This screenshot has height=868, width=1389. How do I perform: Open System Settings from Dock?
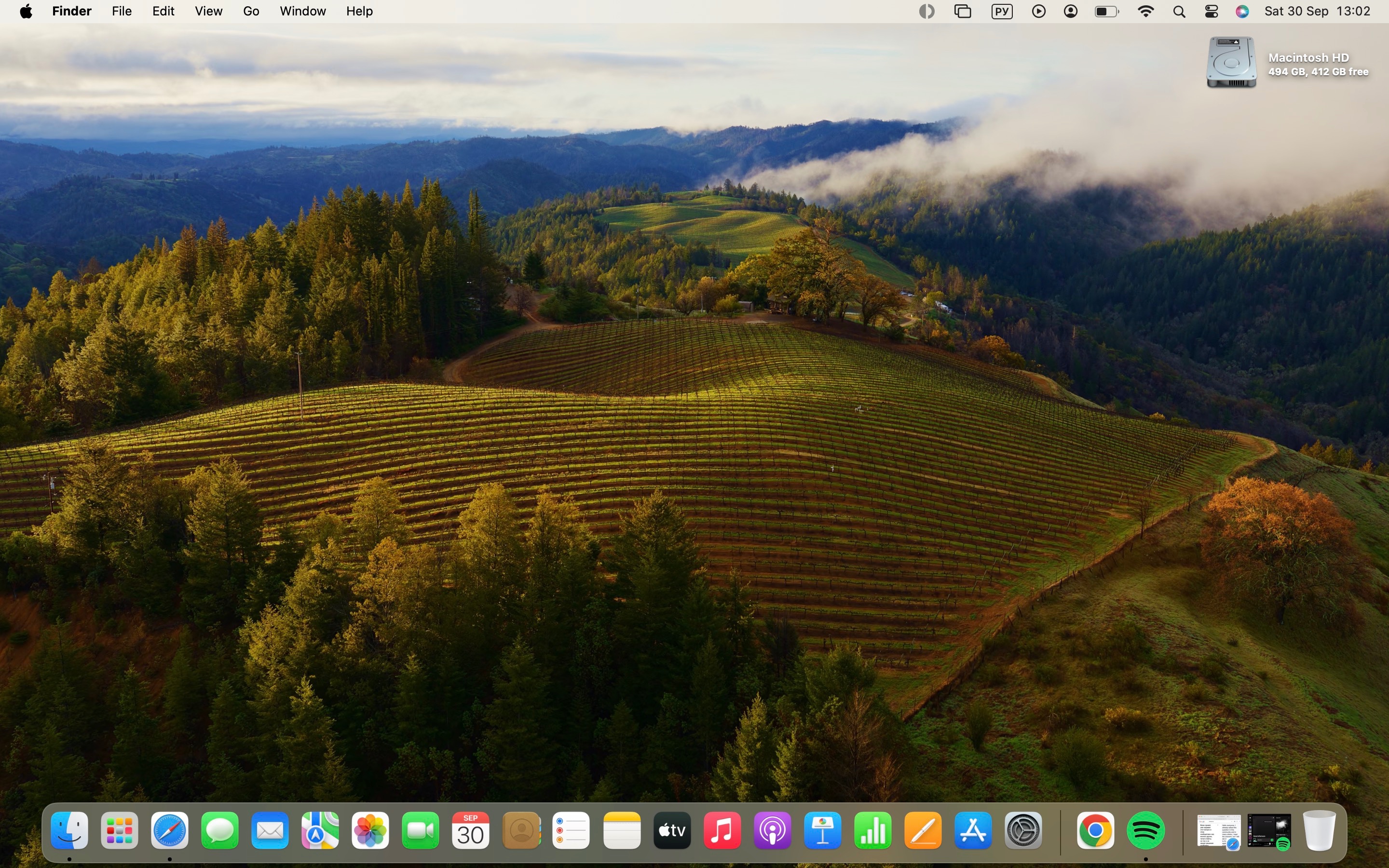click(x=1023, y=830)
